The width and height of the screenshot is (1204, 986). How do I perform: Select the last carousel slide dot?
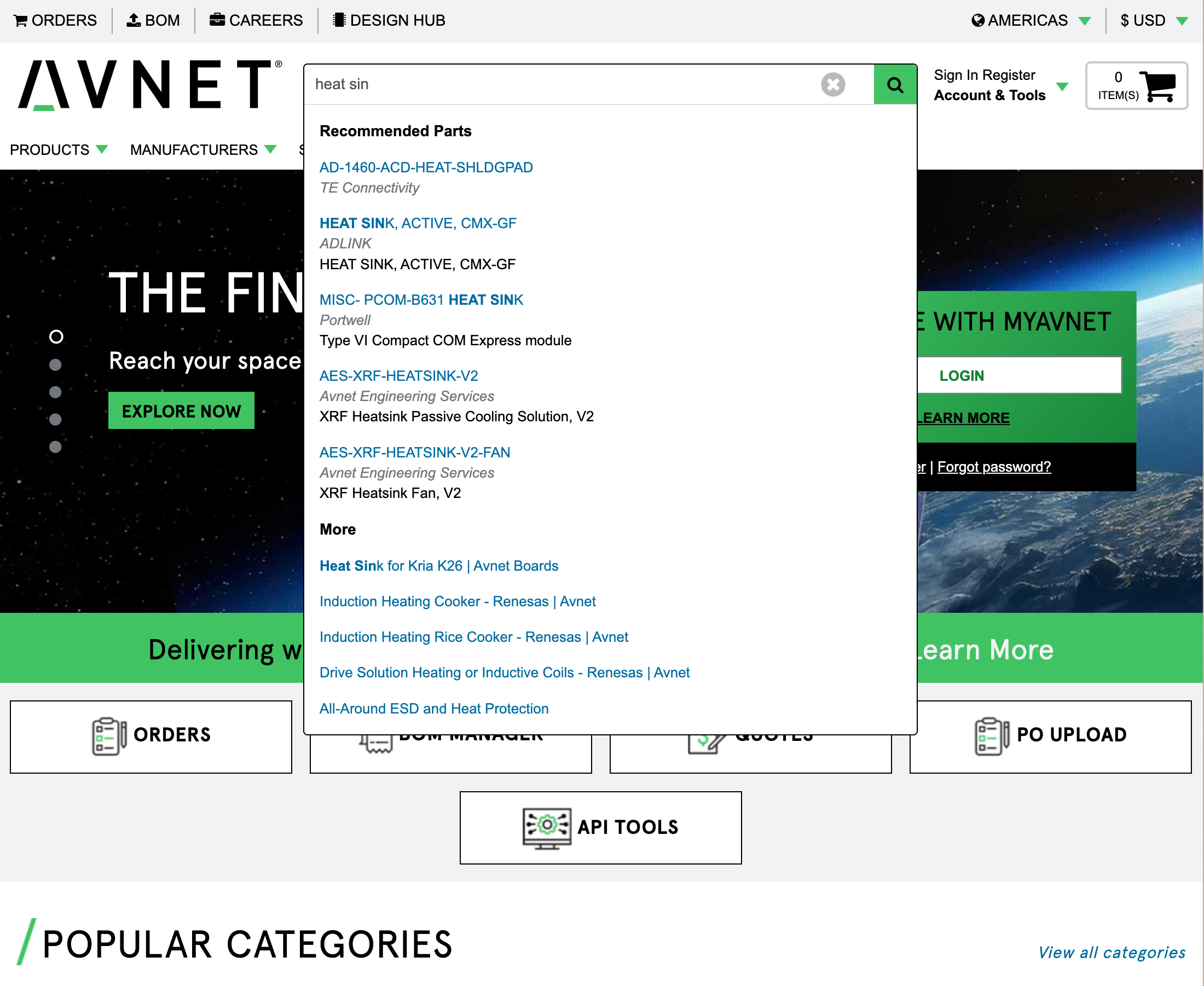tap(55, 446)
